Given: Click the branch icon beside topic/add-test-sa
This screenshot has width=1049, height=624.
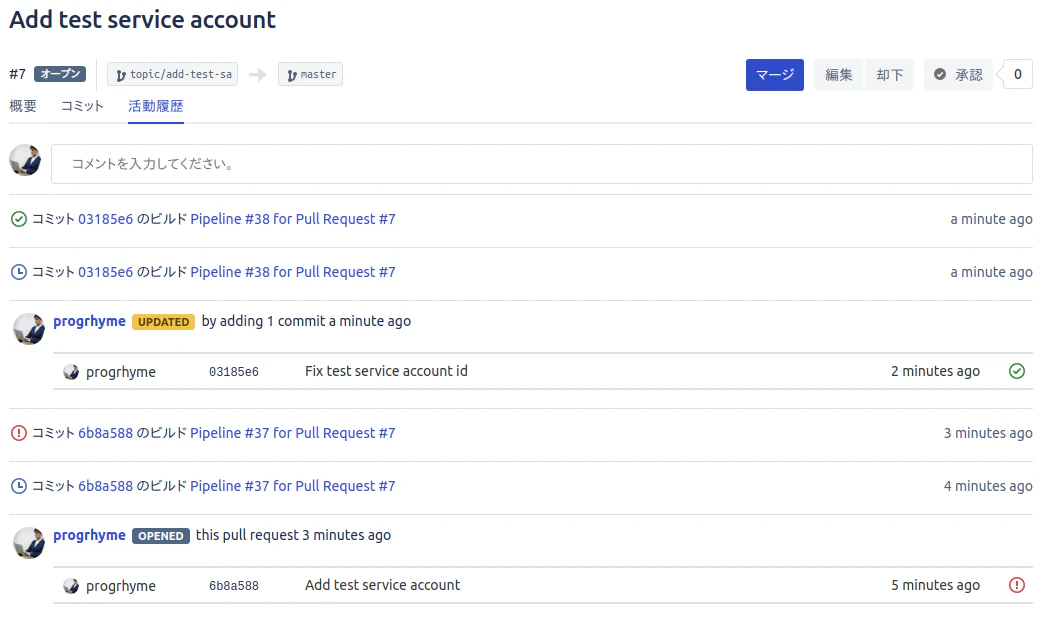Looking at the screenshot, I should (x=120, y=75).
